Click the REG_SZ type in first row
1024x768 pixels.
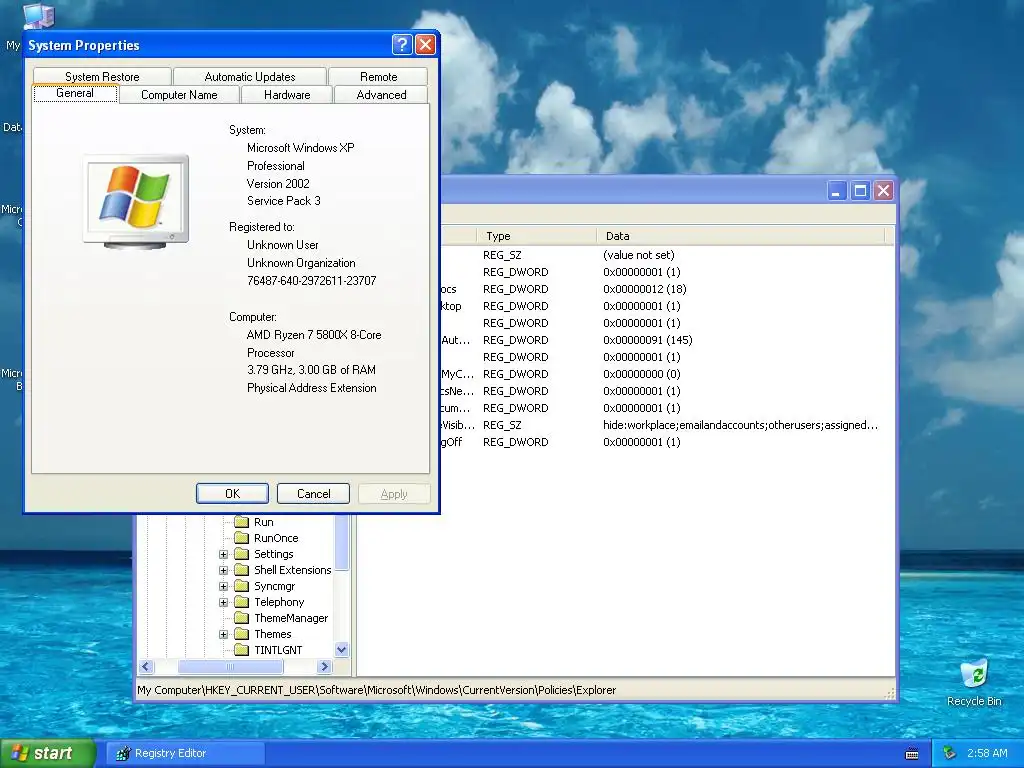coord(502,255)
